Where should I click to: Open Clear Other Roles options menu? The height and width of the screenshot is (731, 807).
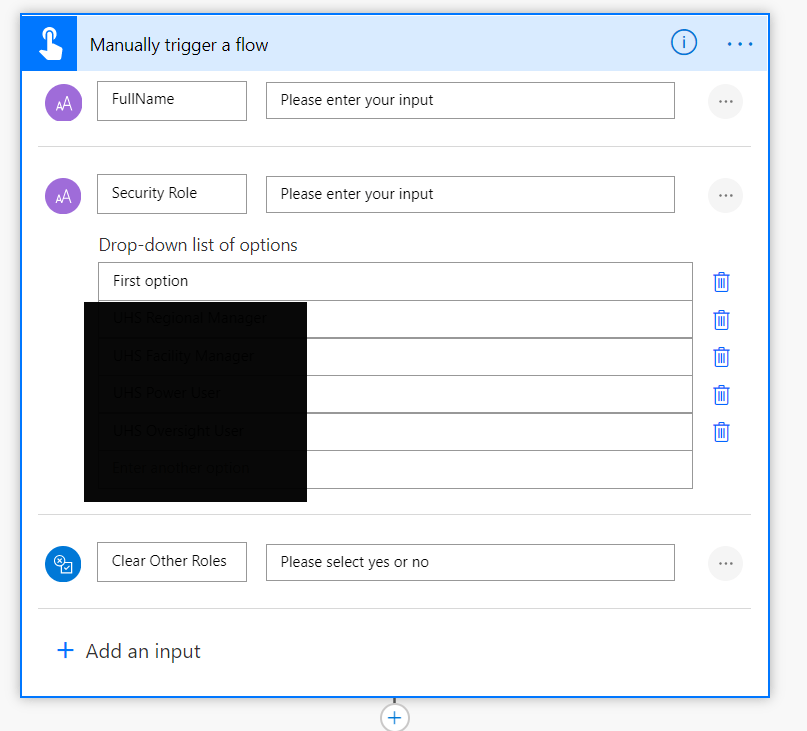(725, 563)
